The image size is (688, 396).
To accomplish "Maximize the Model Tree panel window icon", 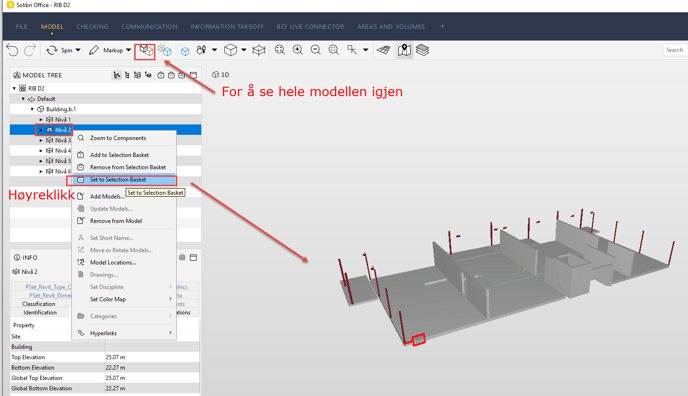I will [194, 75].
